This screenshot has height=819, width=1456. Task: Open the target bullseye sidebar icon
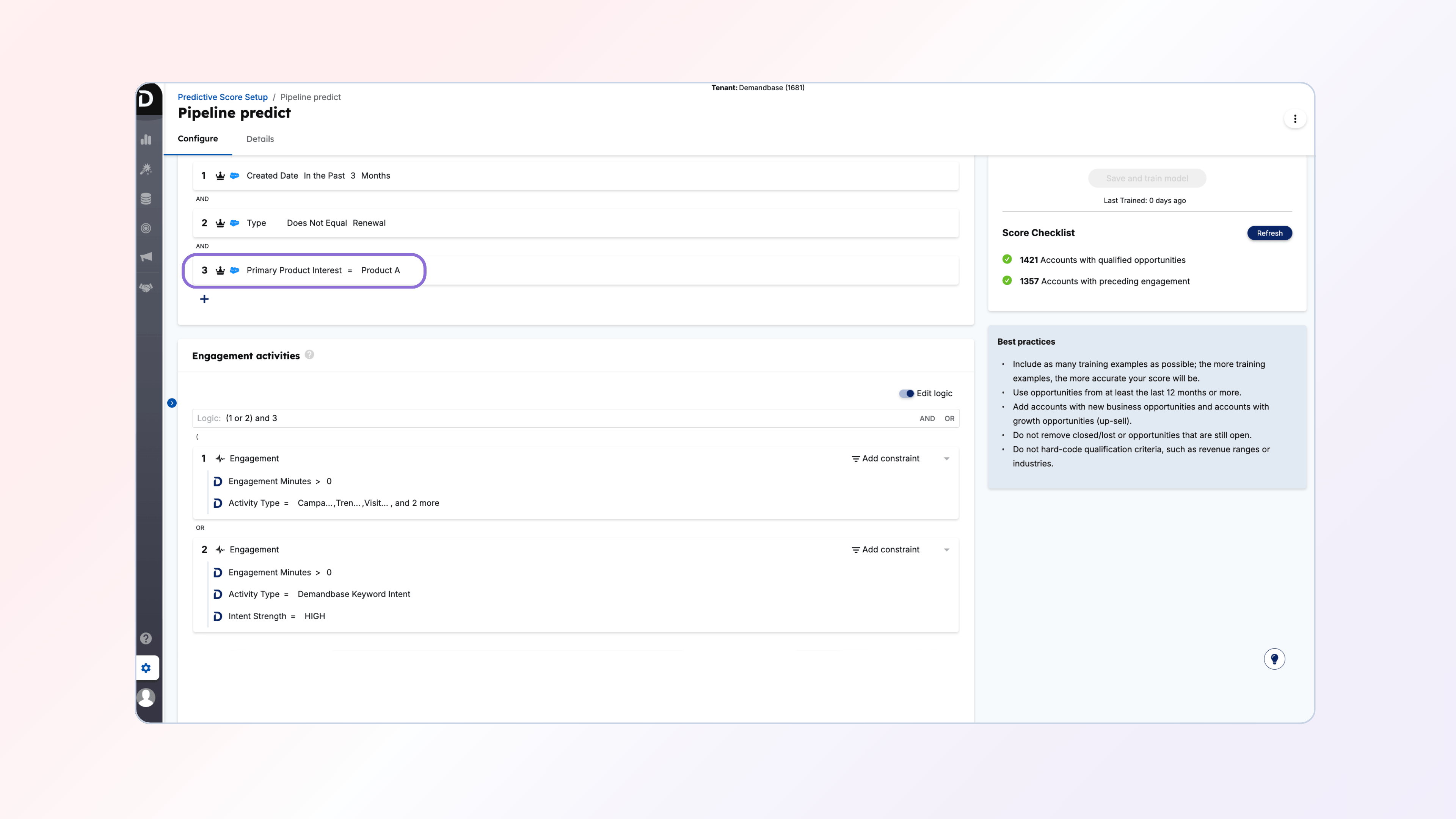pos(146,228)
